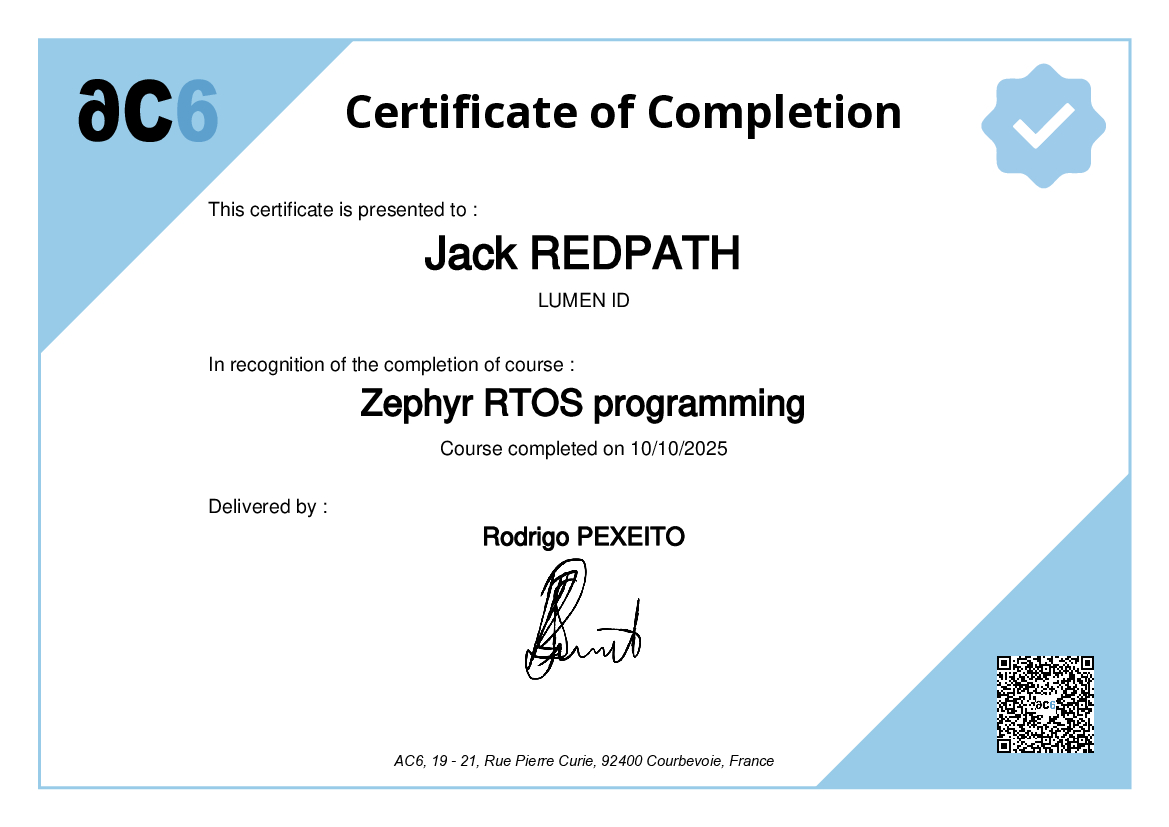Click the handwritten signature
This screenshot has height=827, width=1169.
click(583, 619)
